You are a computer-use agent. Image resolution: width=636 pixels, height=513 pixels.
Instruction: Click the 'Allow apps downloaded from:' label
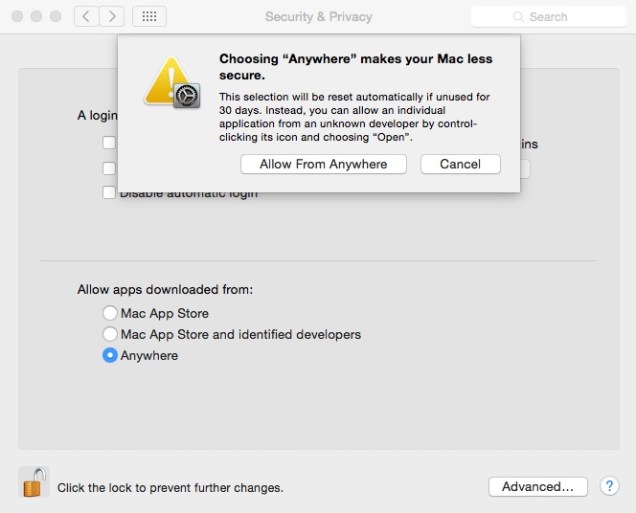pyautogui.click(x=165, y=290)
